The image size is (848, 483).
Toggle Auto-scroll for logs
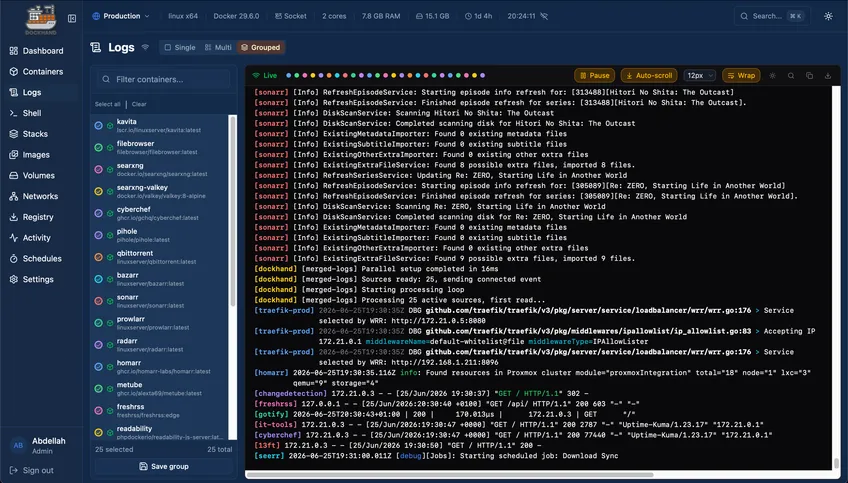pos(649,76)
